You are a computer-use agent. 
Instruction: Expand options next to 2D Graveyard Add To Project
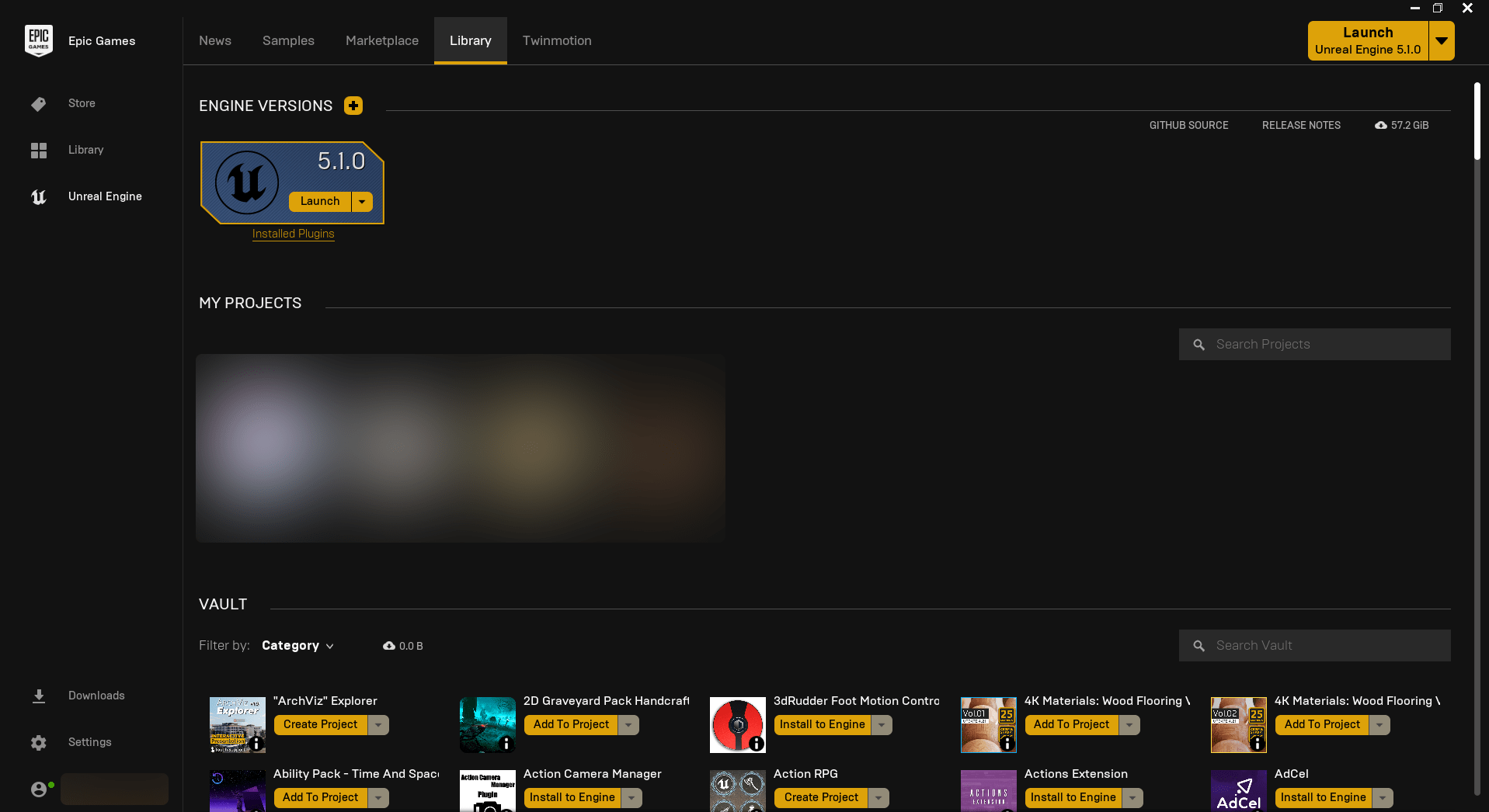[628, 725]
